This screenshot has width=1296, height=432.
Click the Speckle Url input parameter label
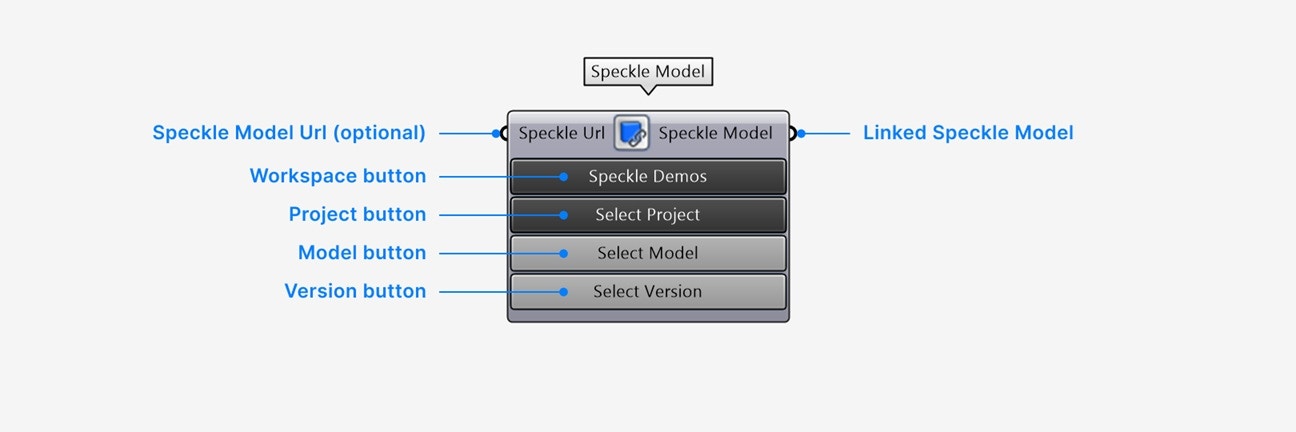click(562, 133)
